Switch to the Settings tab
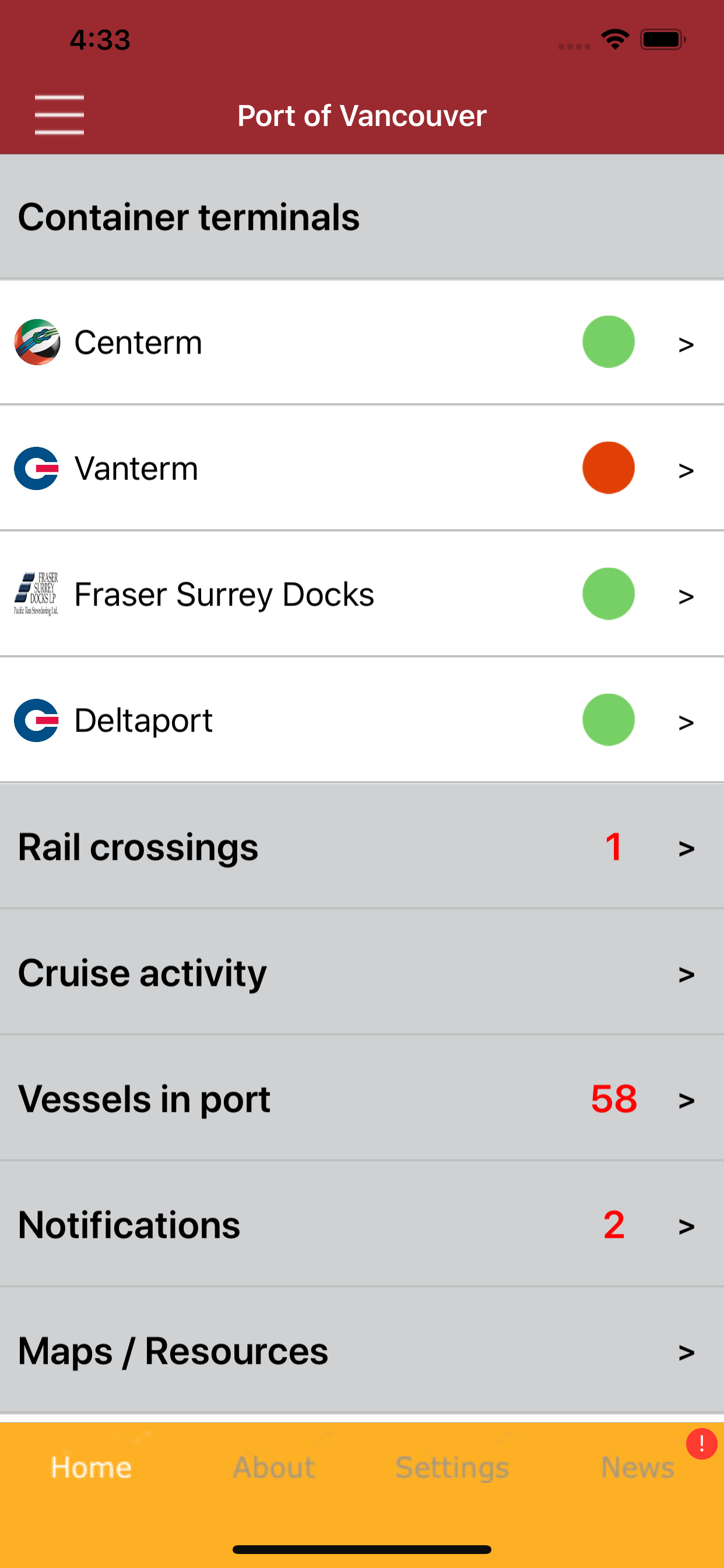The image size is (724, 1568). pyautogui.click(x=452, y=1467)
